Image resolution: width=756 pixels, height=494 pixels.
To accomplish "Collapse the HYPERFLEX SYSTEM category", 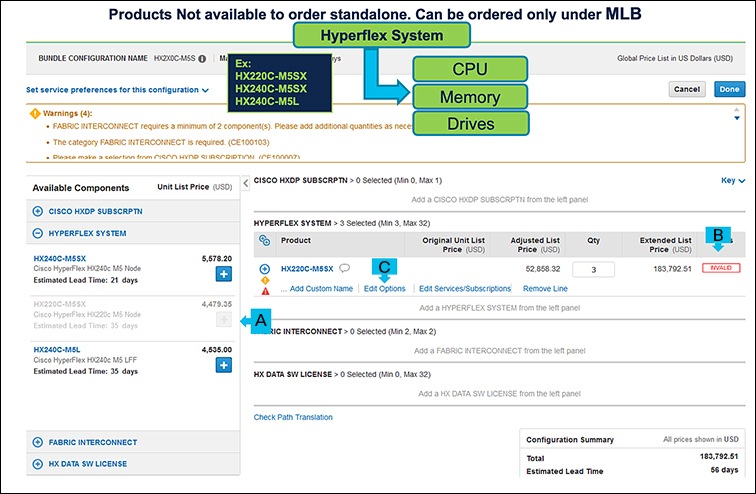I will tap(38, 233).
